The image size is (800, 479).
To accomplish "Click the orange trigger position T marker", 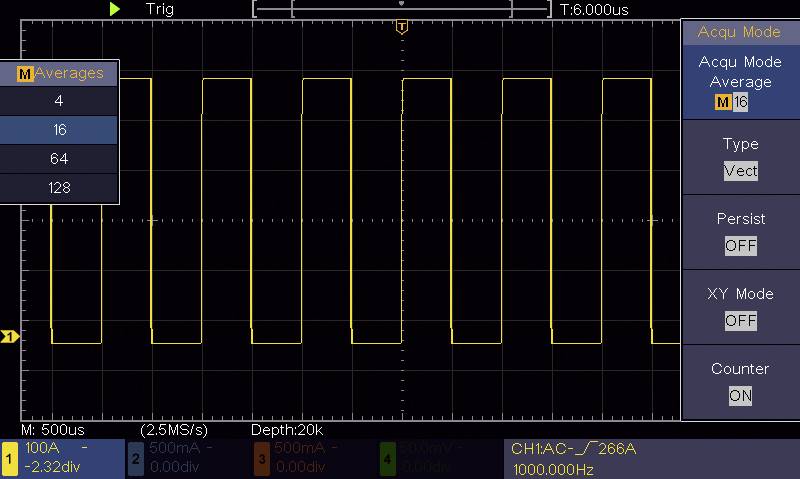I will [402, 27].
